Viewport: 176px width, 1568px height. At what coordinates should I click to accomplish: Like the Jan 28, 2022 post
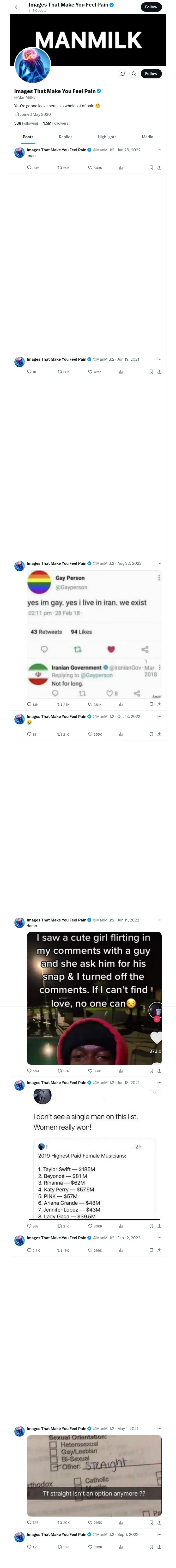click(x=90, y=168)
